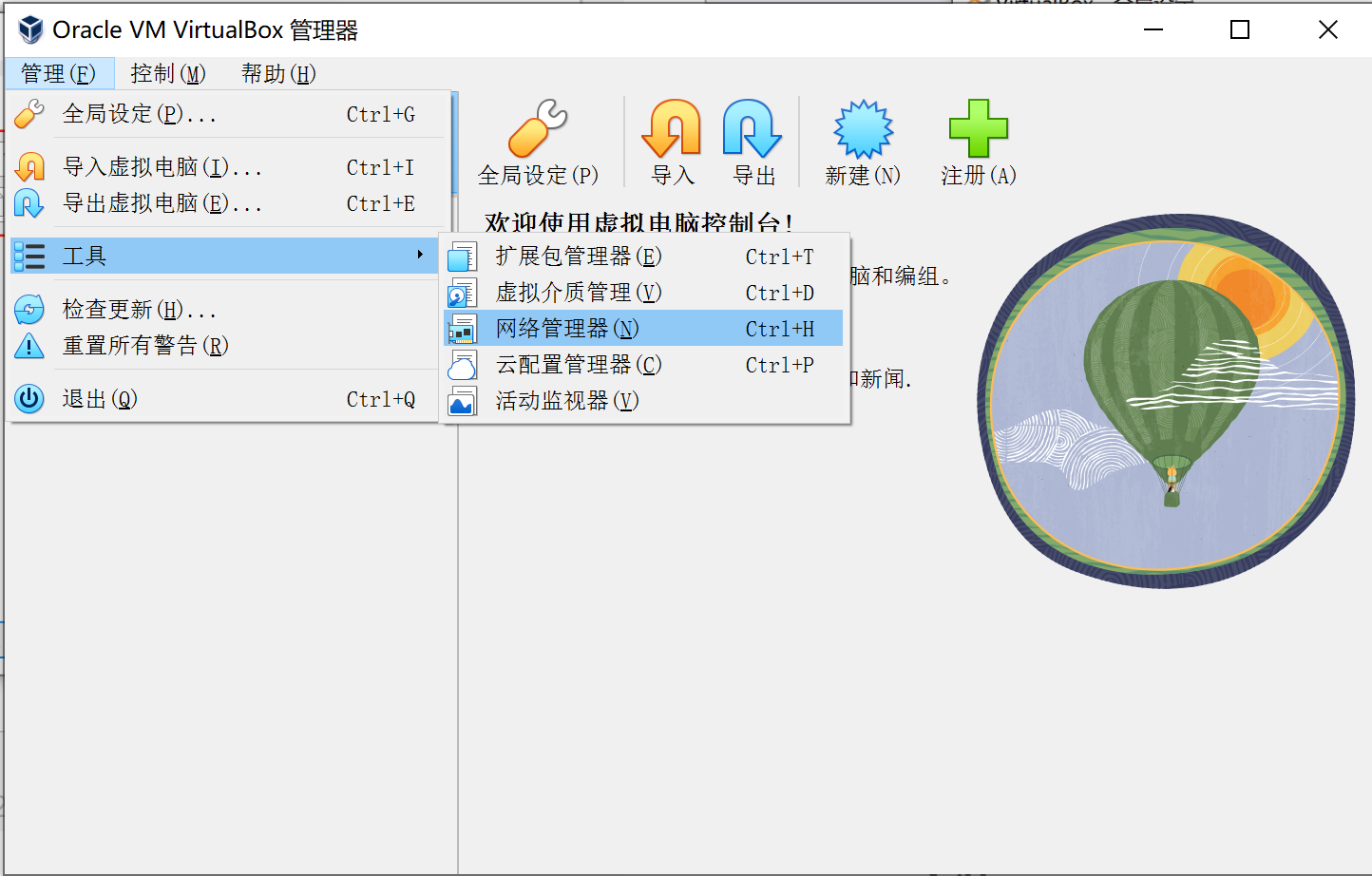Image resolution: width=1372 pixels, height=876 pixels.
Task: Click the orange import arrow menu icon
Action: pos(29,167)
